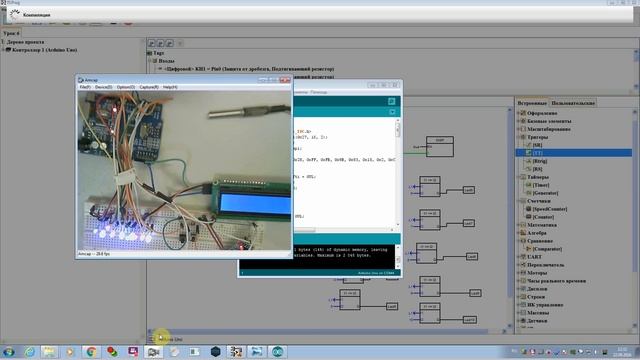Open the Capture(R) menu in Amcap
Image resolution: width=640 pixels, height=360 pixels.
click(x=149, y=87)
